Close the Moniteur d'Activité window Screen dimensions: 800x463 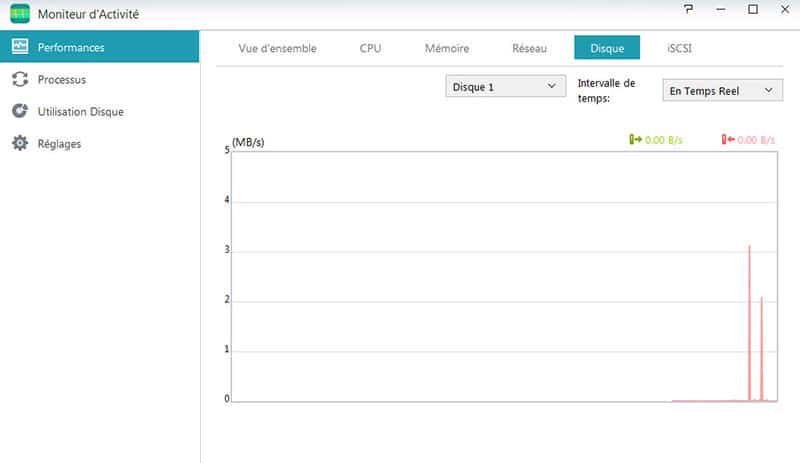pyautogui.click(x=785, y=9)
